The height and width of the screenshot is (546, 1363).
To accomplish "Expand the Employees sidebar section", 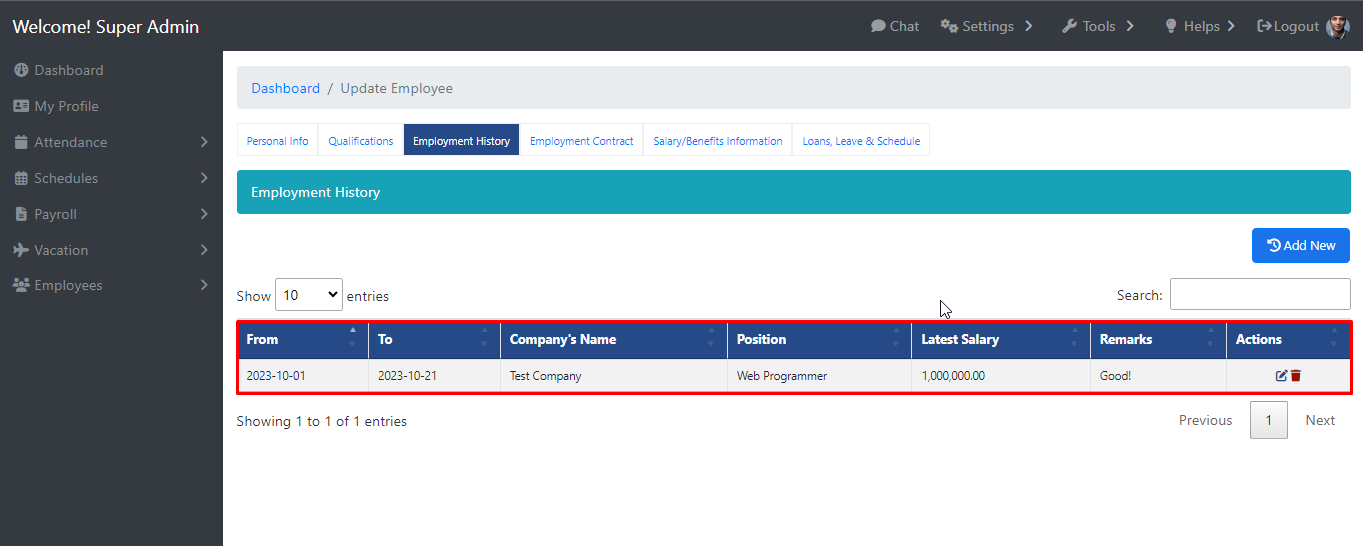I will (111, 285).
